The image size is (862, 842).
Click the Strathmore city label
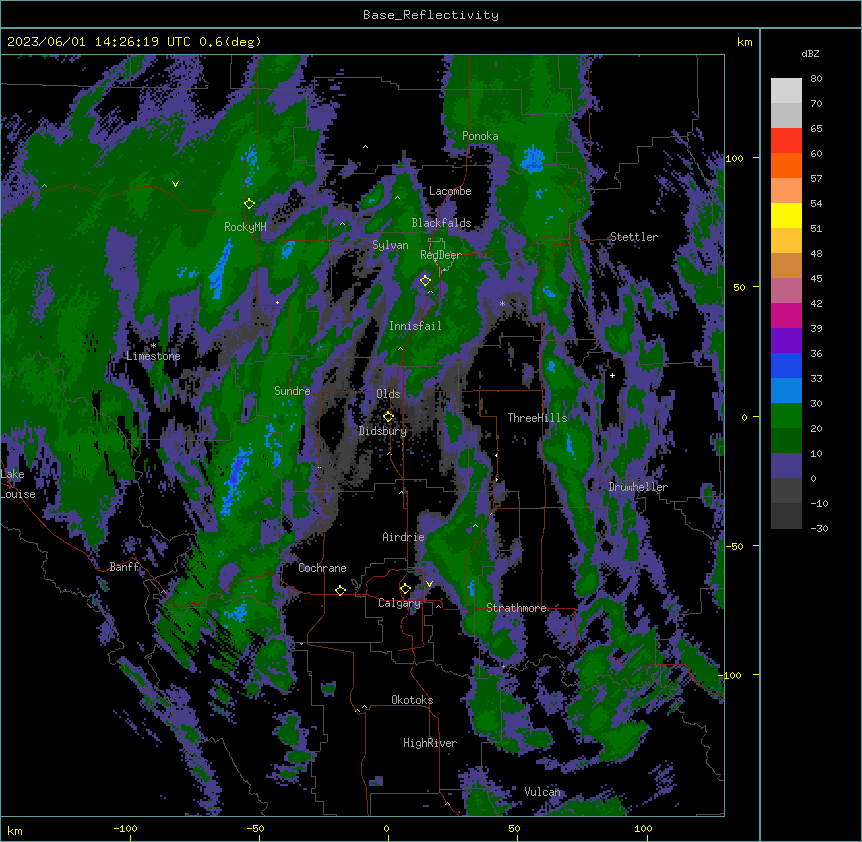click(516, 608)
